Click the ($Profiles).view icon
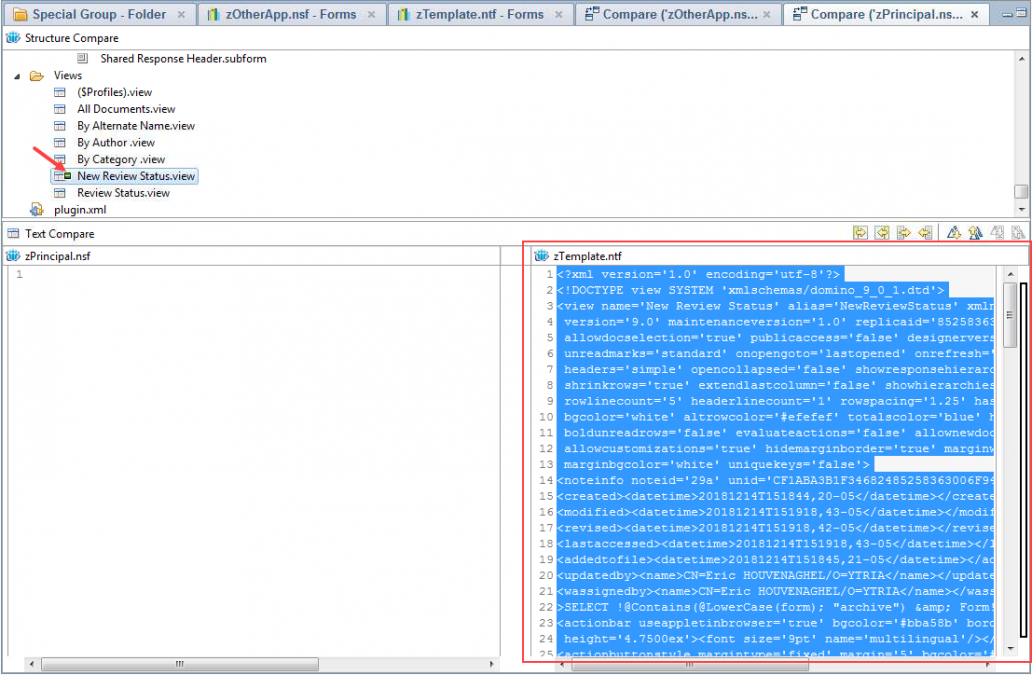 click(60, 92)
